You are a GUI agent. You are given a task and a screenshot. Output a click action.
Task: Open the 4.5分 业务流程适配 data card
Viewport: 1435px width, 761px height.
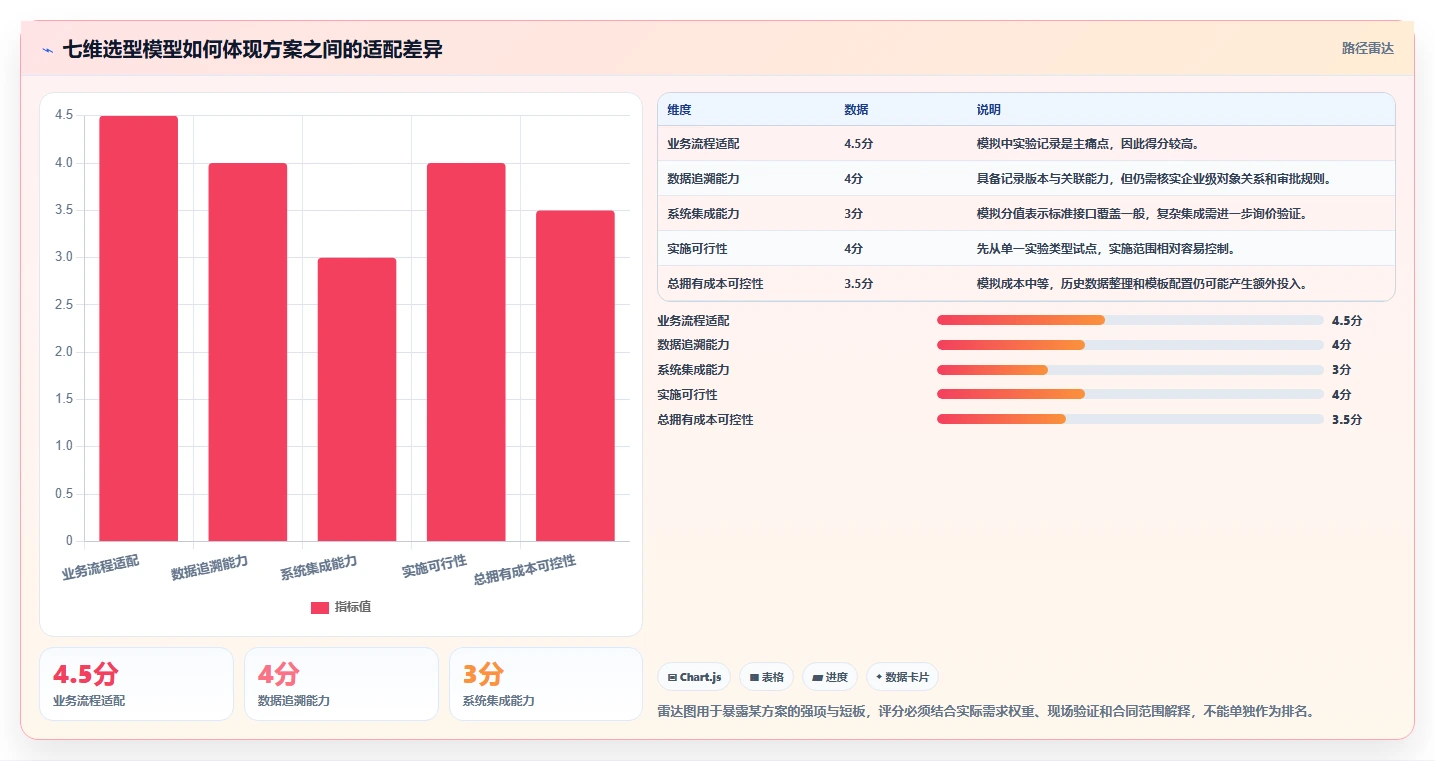tap(136, 684)
